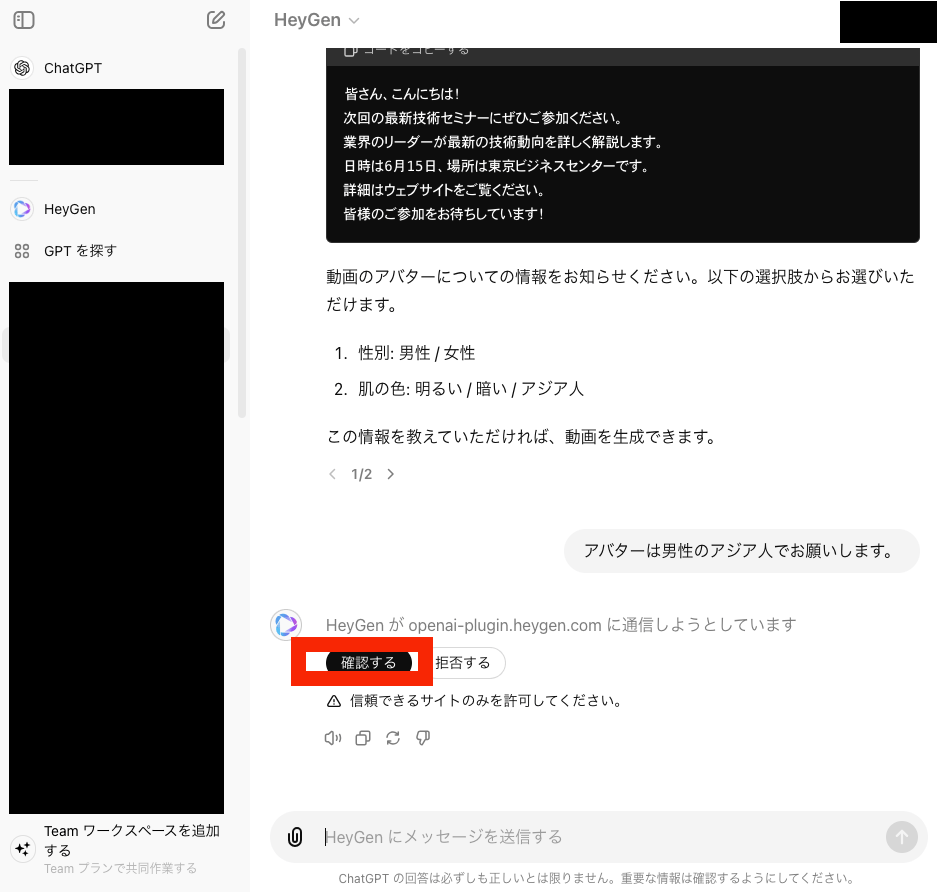The image size is (939, 892).
Task: Click the code line 皆様のご参加をお待ちしています!
Action: click(444, 214)
